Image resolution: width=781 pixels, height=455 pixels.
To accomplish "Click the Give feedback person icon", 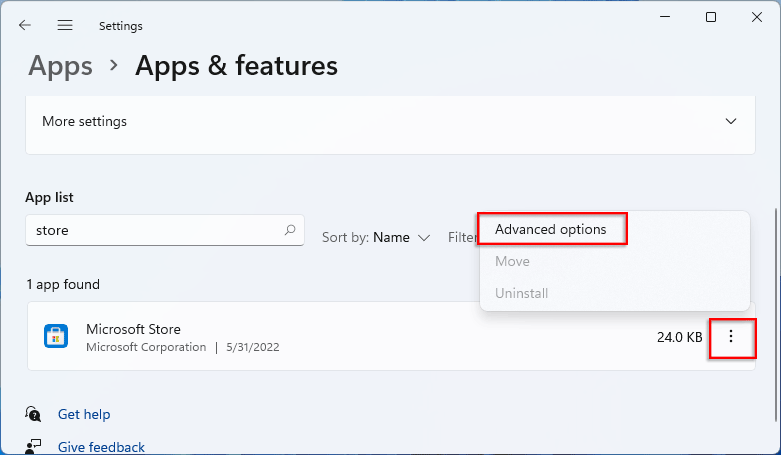I will pos(34,446).
